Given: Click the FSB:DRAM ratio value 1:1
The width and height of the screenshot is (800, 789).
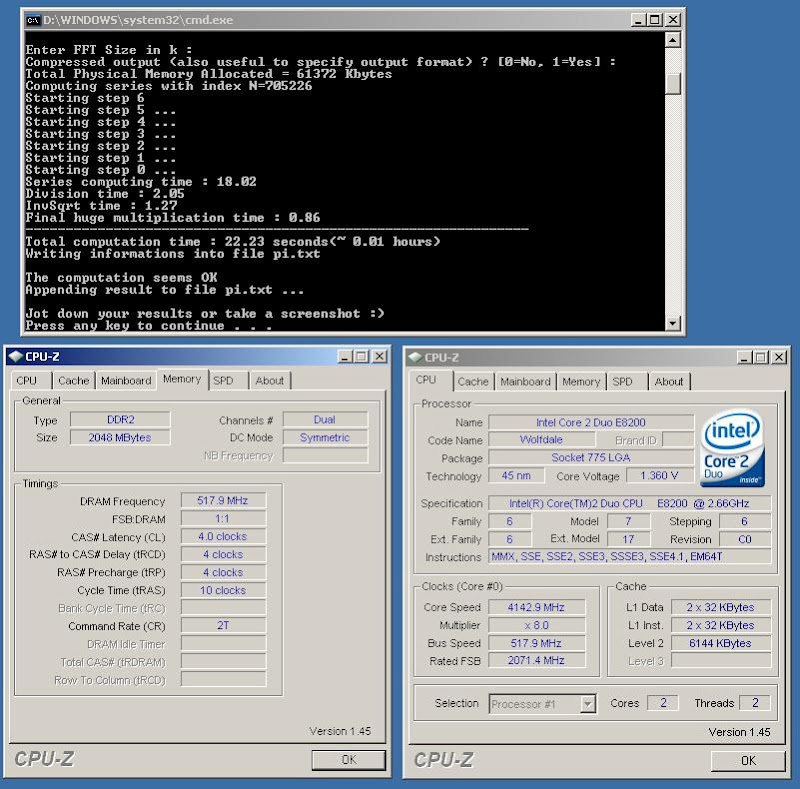Looking at the screenshot, I should click(x=223, y=519).
